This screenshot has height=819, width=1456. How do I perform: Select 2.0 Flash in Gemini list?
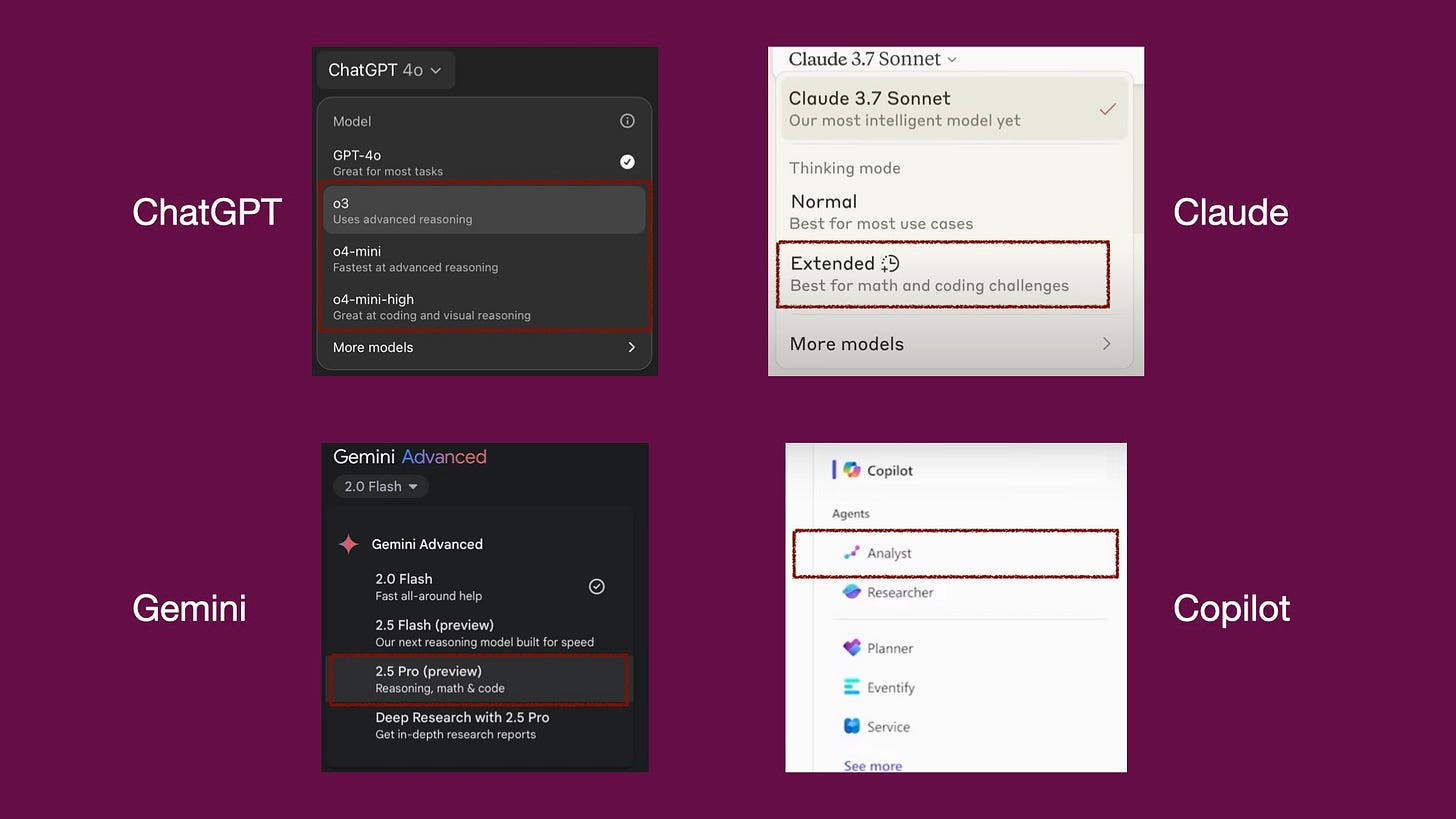480,586
